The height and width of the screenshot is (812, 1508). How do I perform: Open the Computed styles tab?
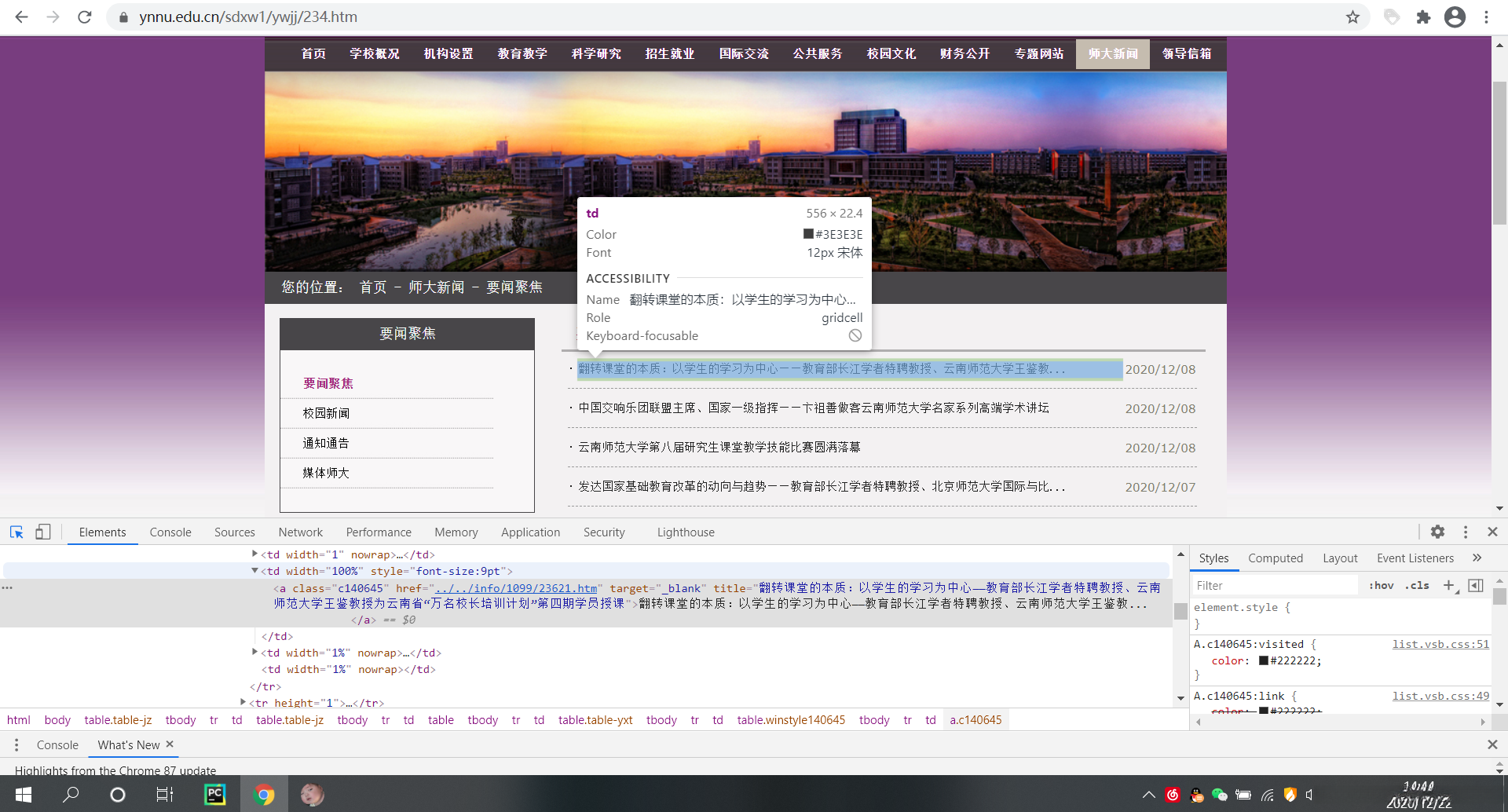1275,558
